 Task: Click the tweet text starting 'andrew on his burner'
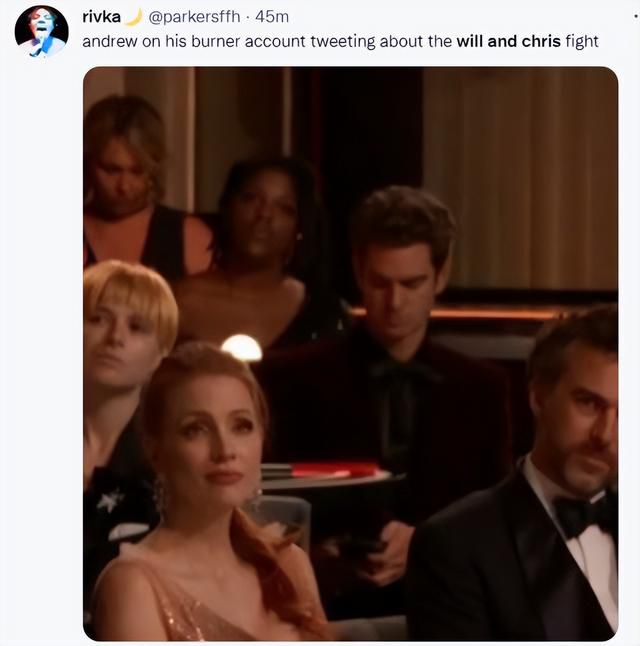pyautogui.click(x=340, y=42)
